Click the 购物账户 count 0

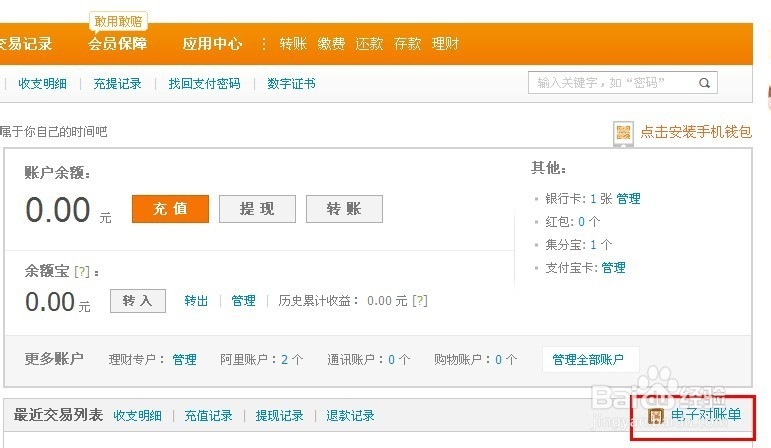[x=499, y=360]
